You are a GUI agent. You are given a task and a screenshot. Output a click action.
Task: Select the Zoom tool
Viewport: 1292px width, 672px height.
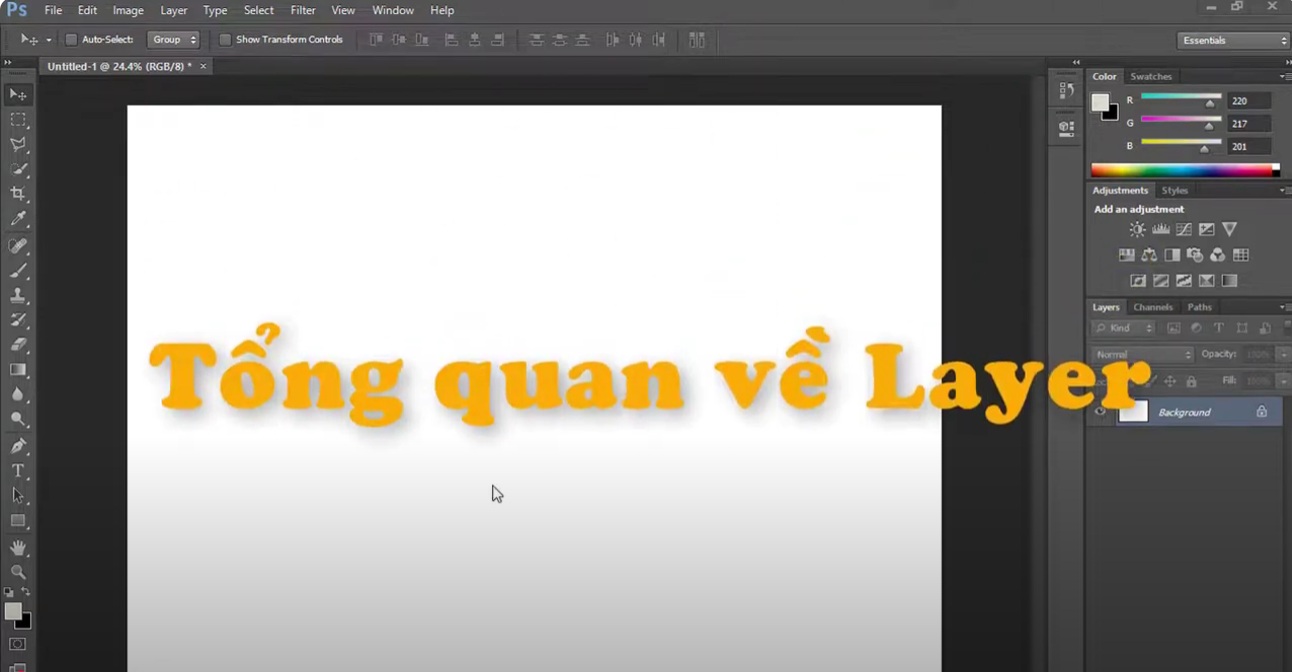18,571
